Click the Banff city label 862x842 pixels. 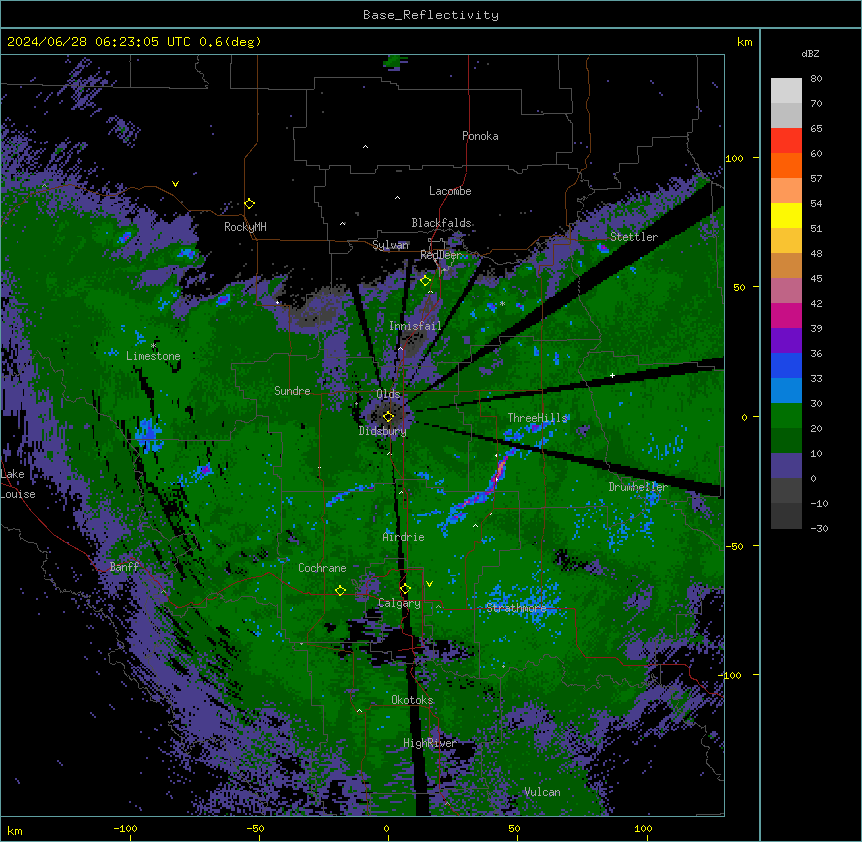click(x=124, y=567)
